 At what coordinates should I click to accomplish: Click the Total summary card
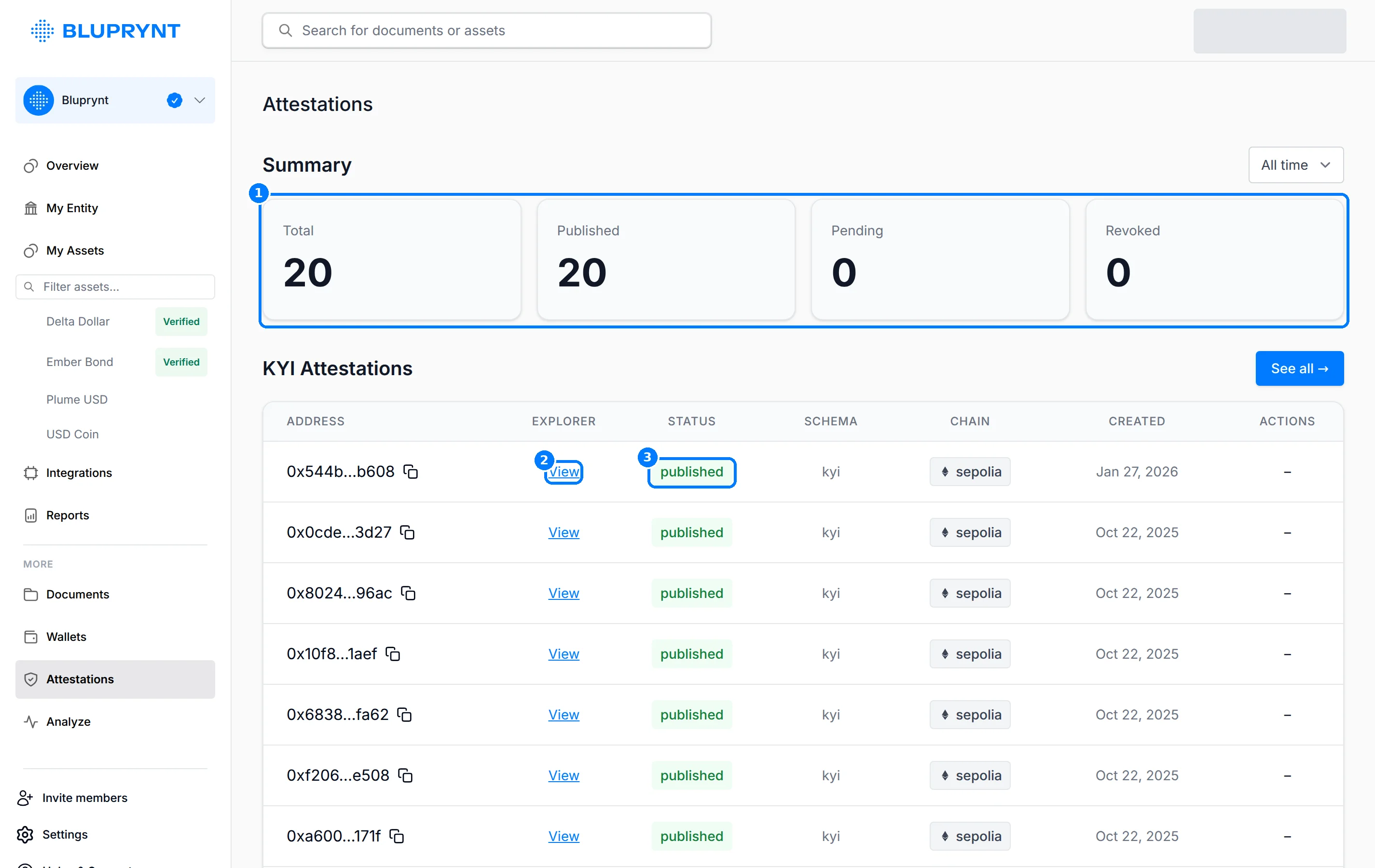[x=392, y=259]
